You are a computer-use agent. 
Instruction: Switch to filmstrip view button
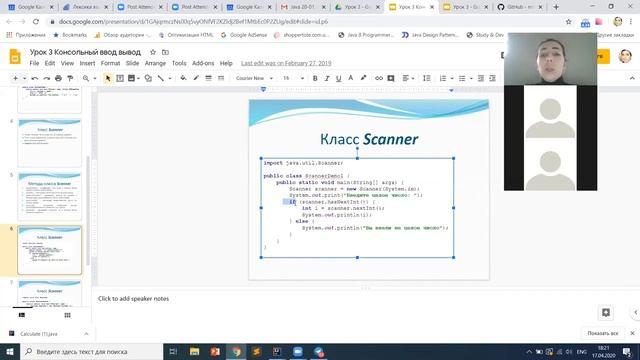[22, 315]
